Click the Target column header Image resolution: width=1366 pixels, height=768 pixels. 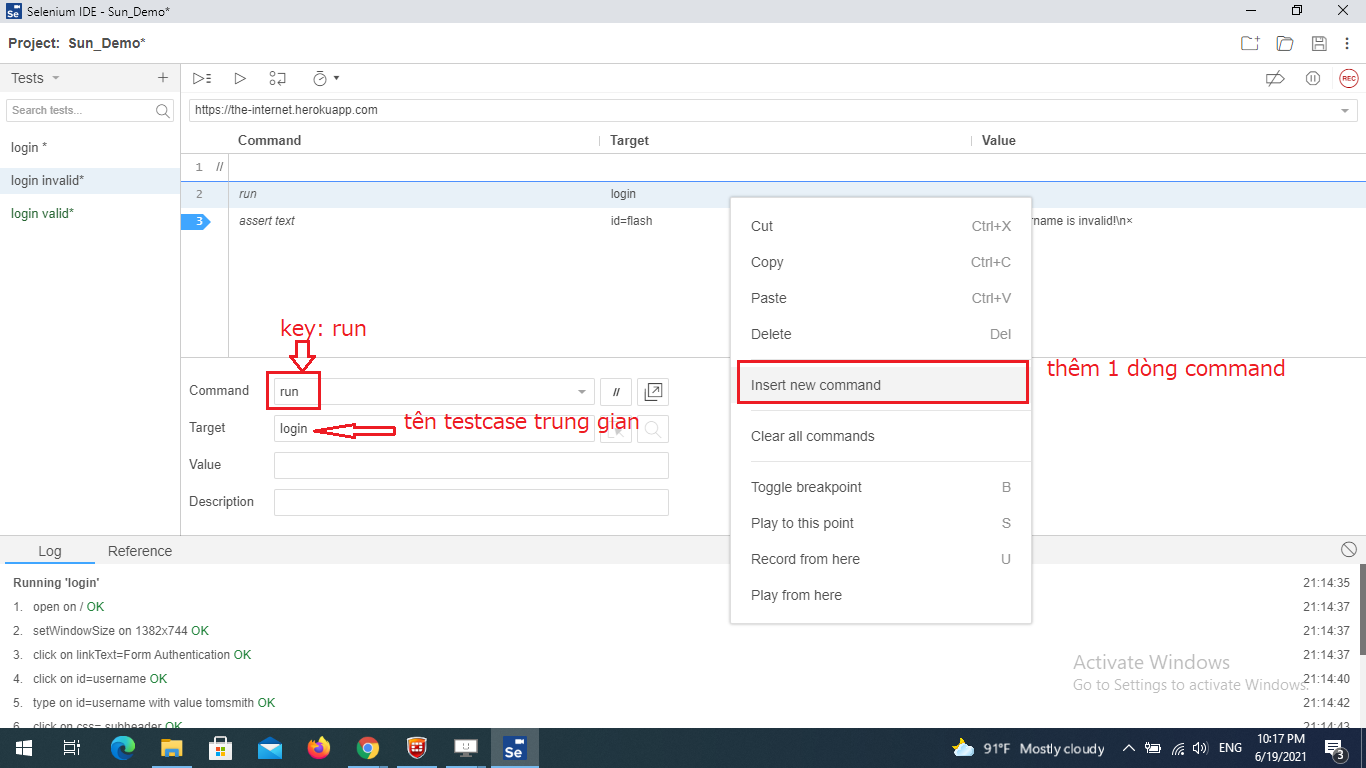(630, 141)
